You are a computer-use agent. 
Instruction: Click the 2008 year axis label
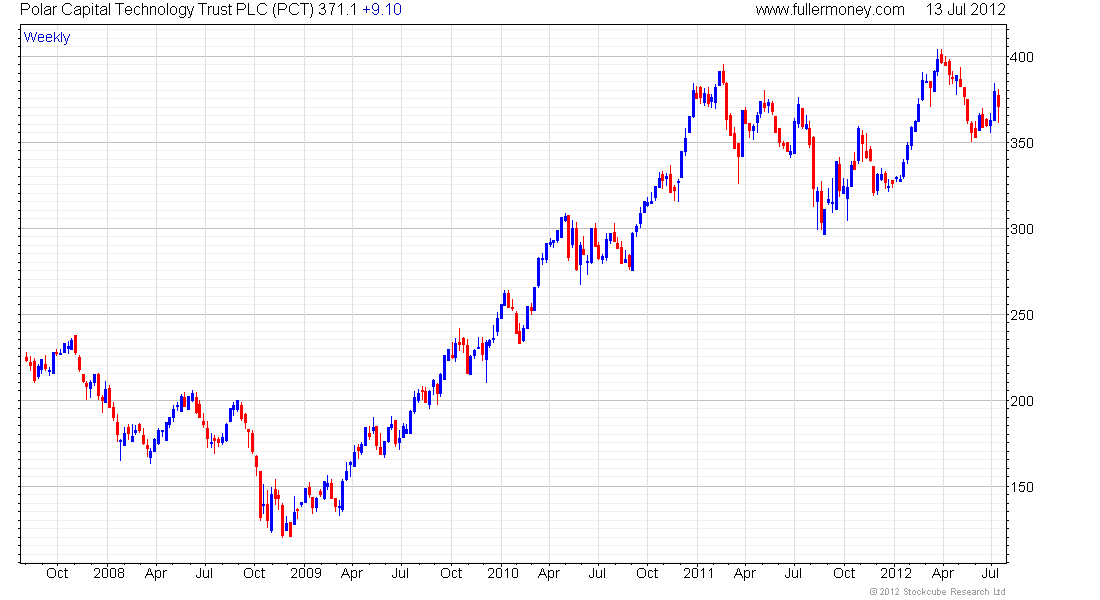pos(109,573)
